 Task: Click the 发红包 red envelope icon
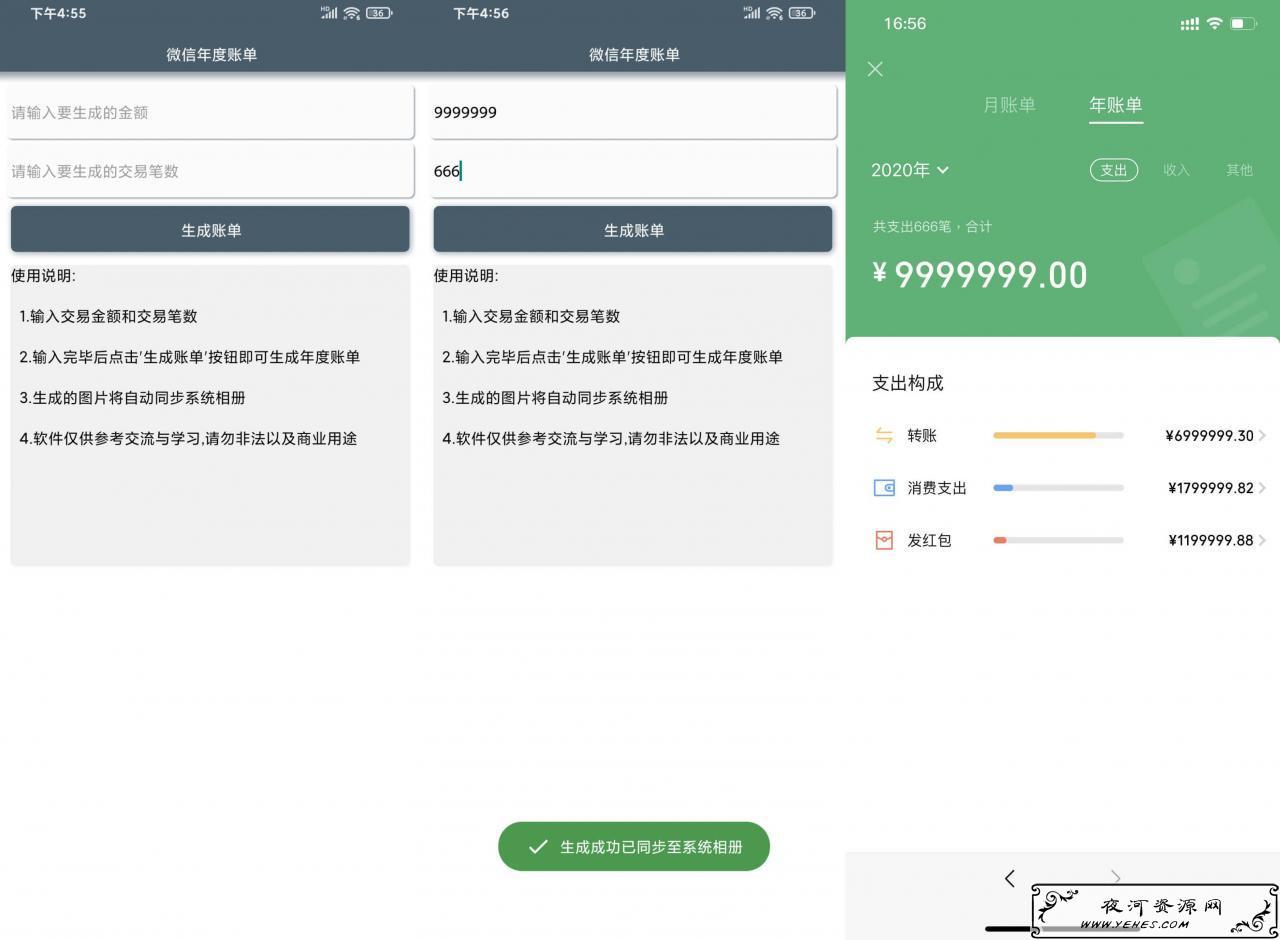click(884, 540)
